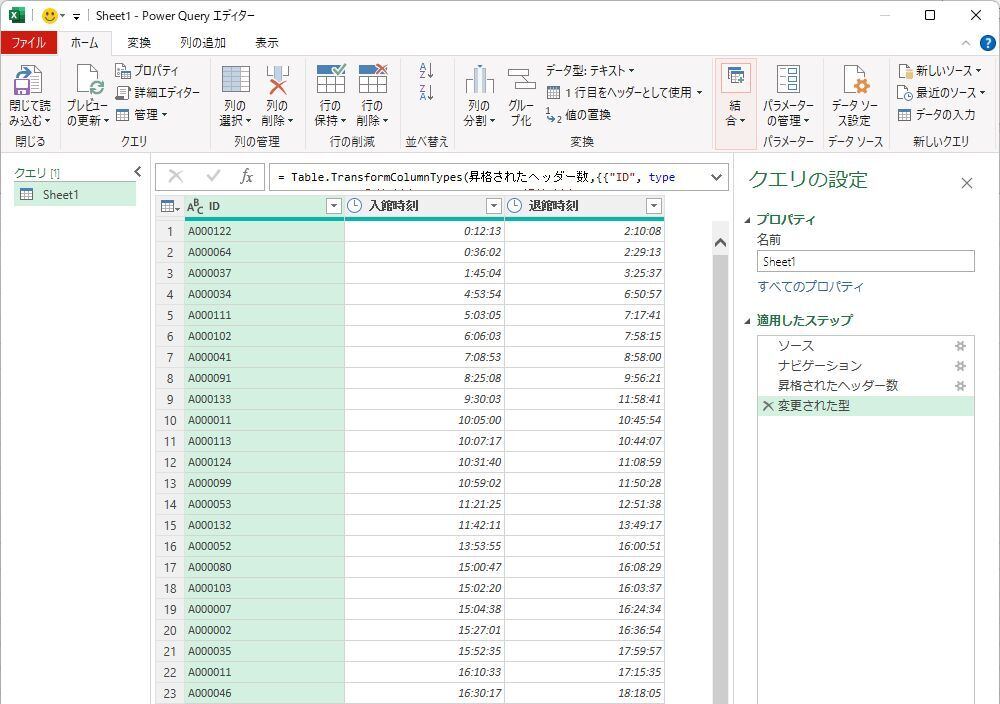
Task: Open 退館時刻 column filter dropdown
Action: point(654,206)
